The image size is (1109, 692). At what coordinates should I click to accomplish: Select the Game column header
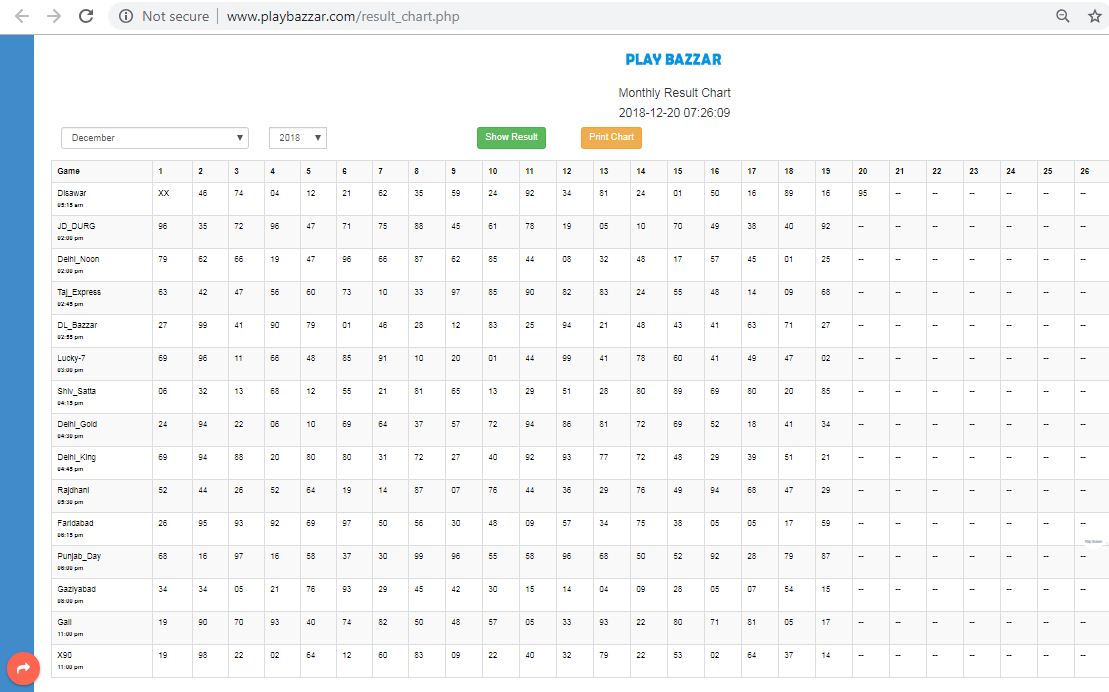tap(69, 171)
